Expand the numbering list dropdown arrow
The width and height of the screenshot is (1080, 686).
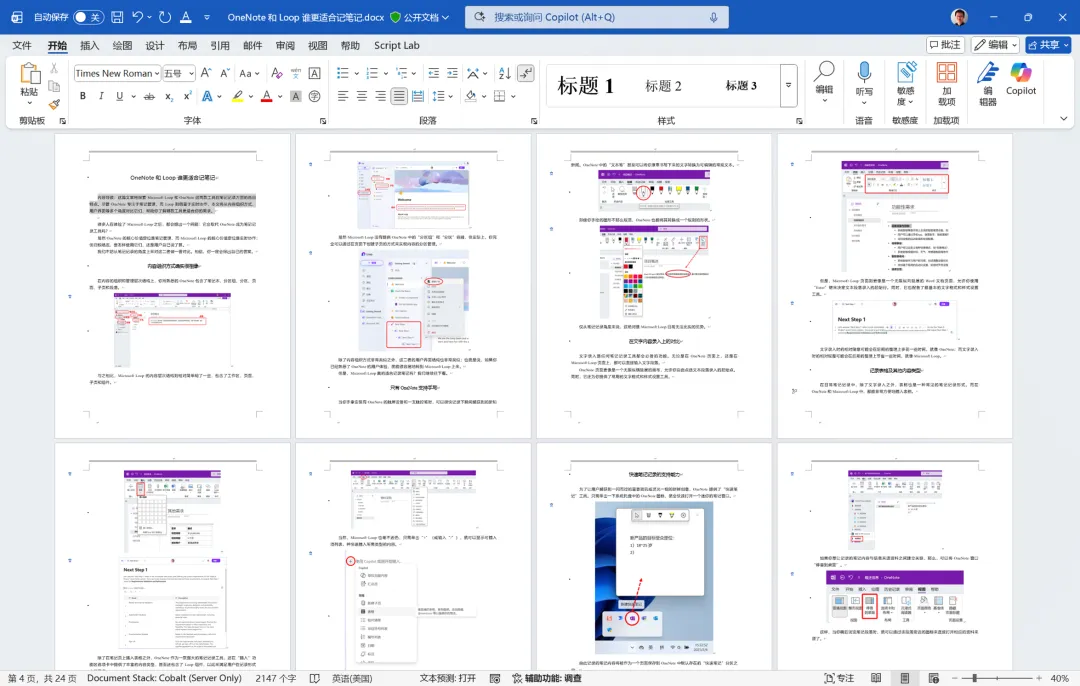(386, 74)
